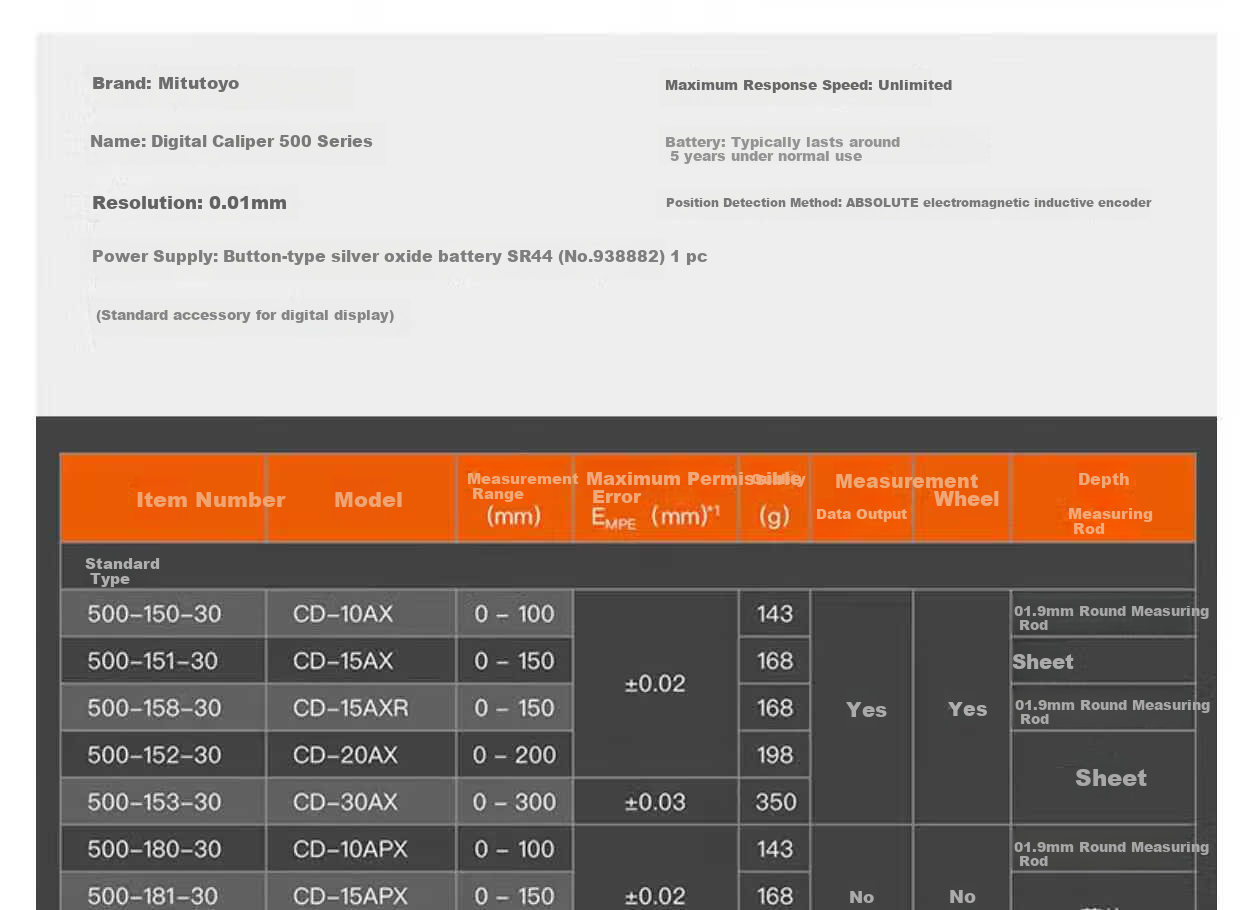Click model CD-30AX
The image size is (1259, 910).
345,802
